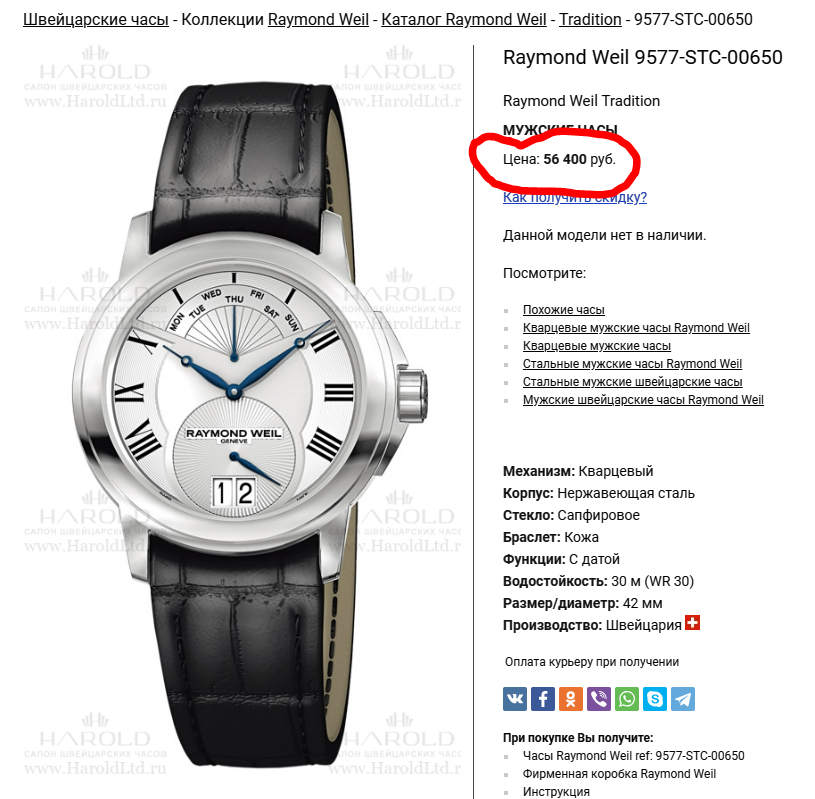Image resolution: width=815 pixels, height=799 pixels.
Task: Click the Swiss flag icon near Швейцария
Action: coord(692,622)
